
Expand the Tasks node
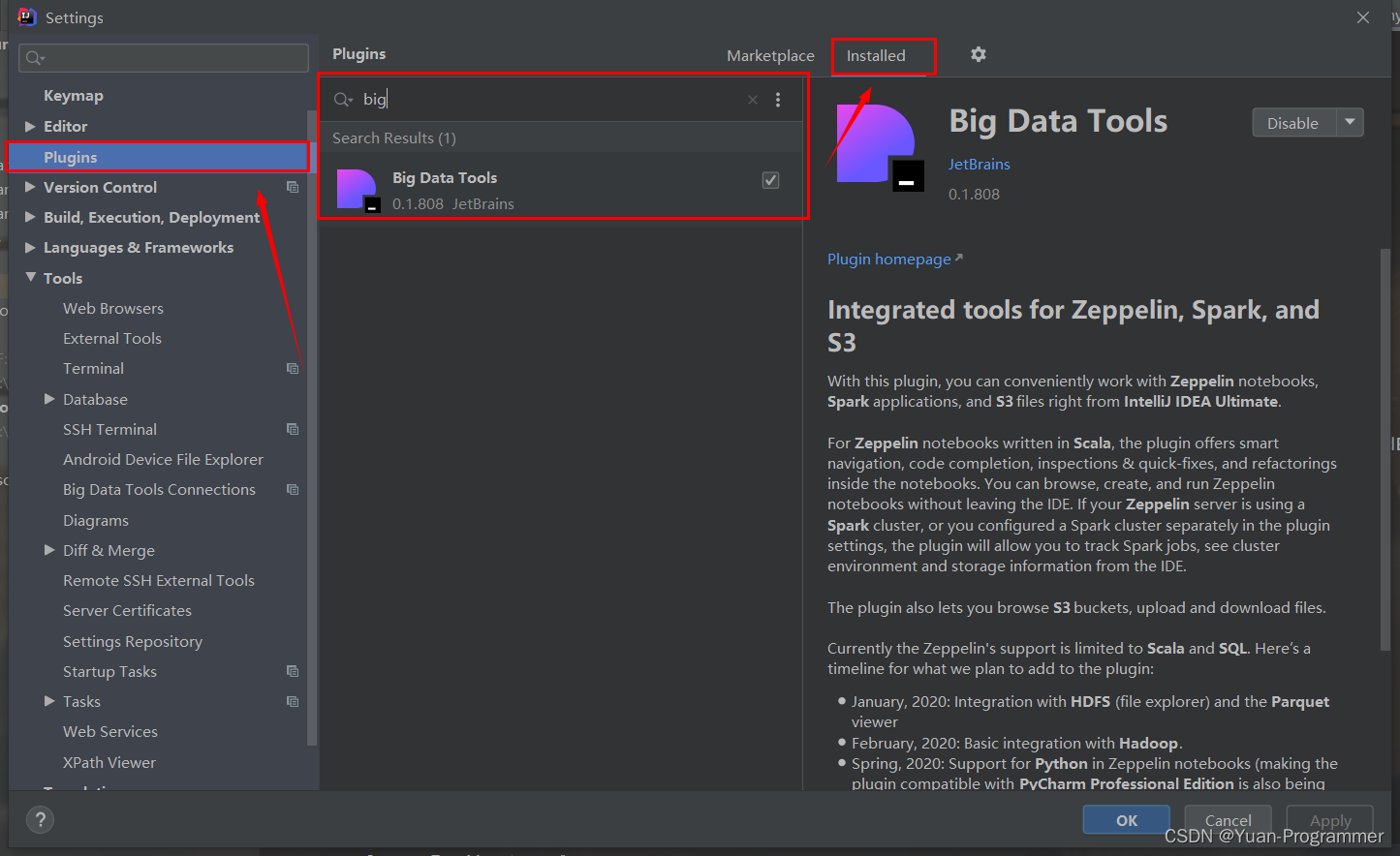(49, 701)
